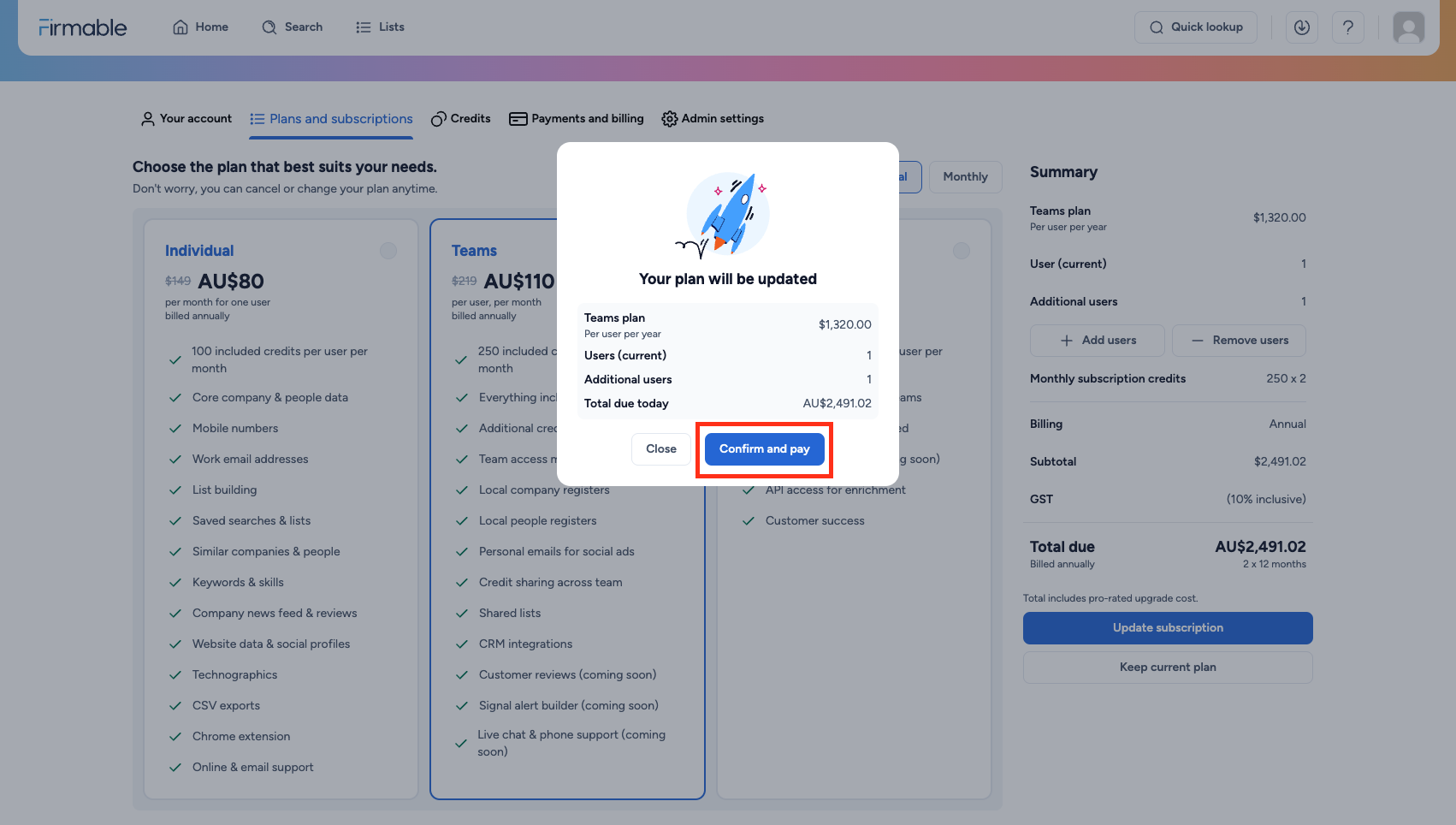The image size is (1456, 825).
Task: Switch to Your account tab
Action: [x=186, y=119]
